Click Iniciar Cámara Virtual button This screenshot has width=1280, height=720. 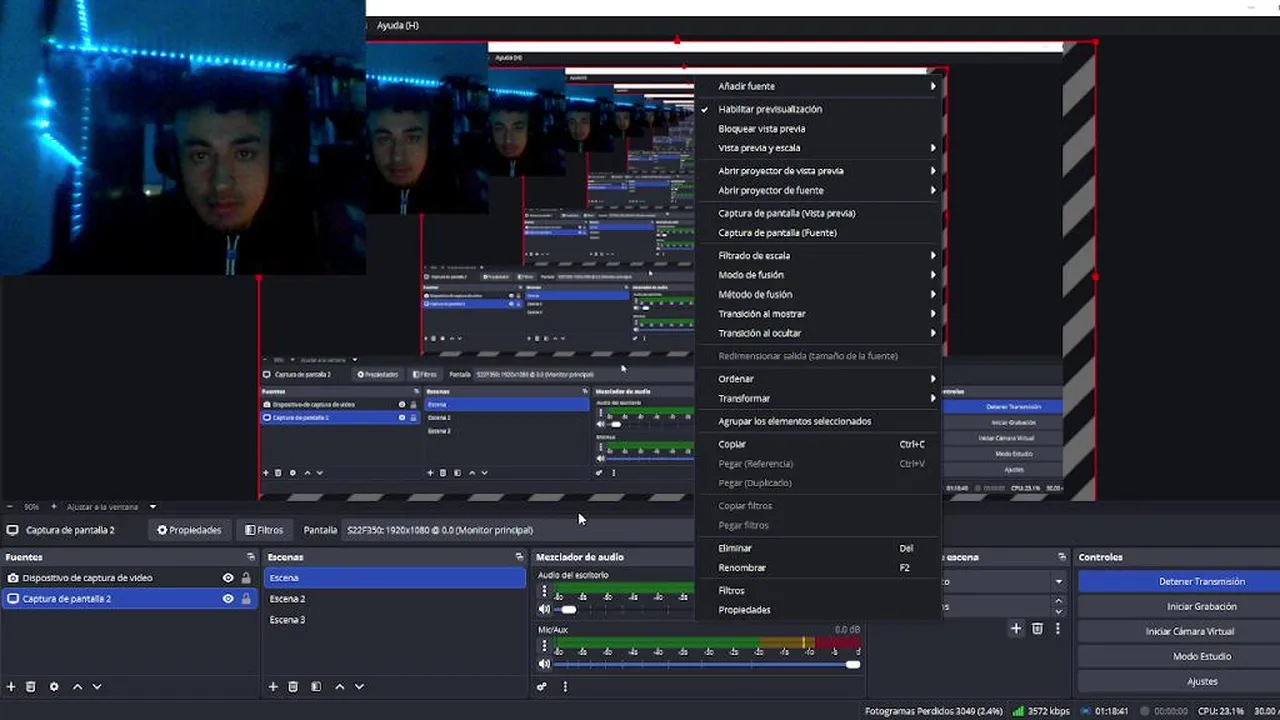pyautogui.click(x=1179, y=631)
